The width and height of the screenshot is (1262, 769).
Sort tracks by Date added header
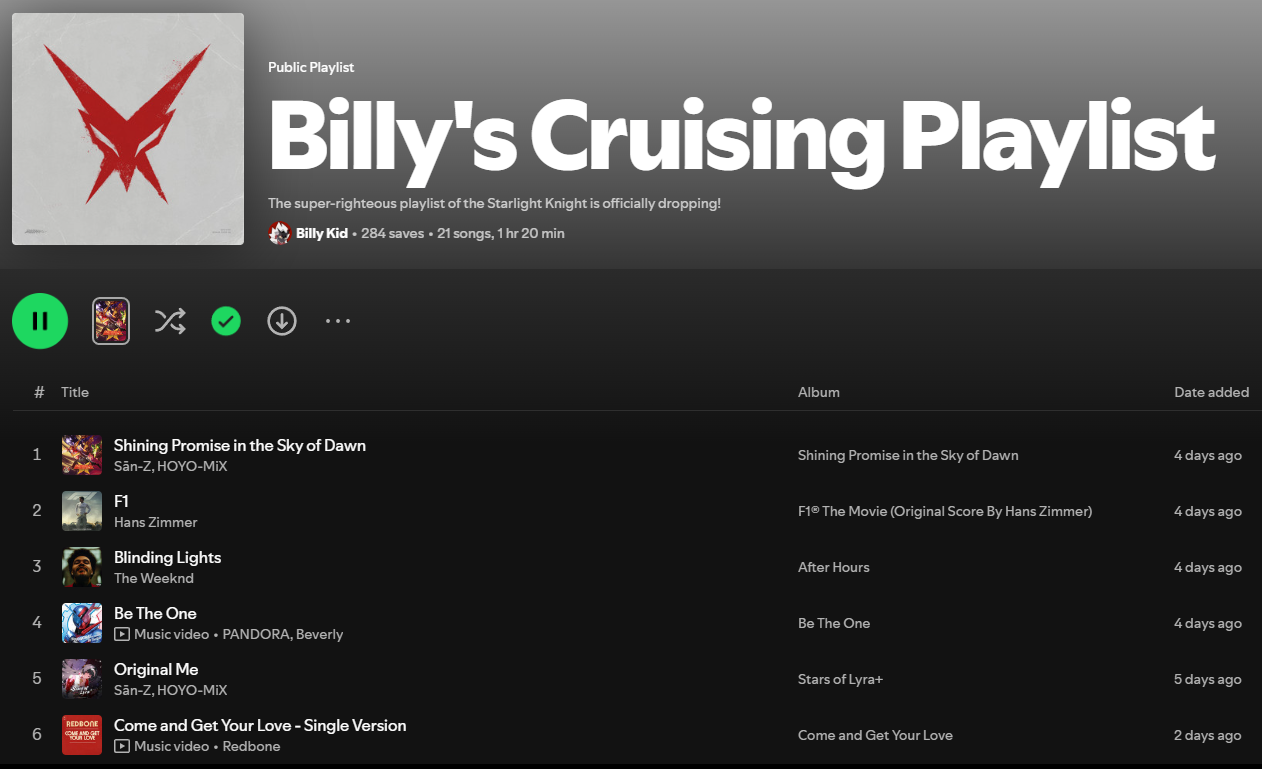click(x=1211, y=392)
